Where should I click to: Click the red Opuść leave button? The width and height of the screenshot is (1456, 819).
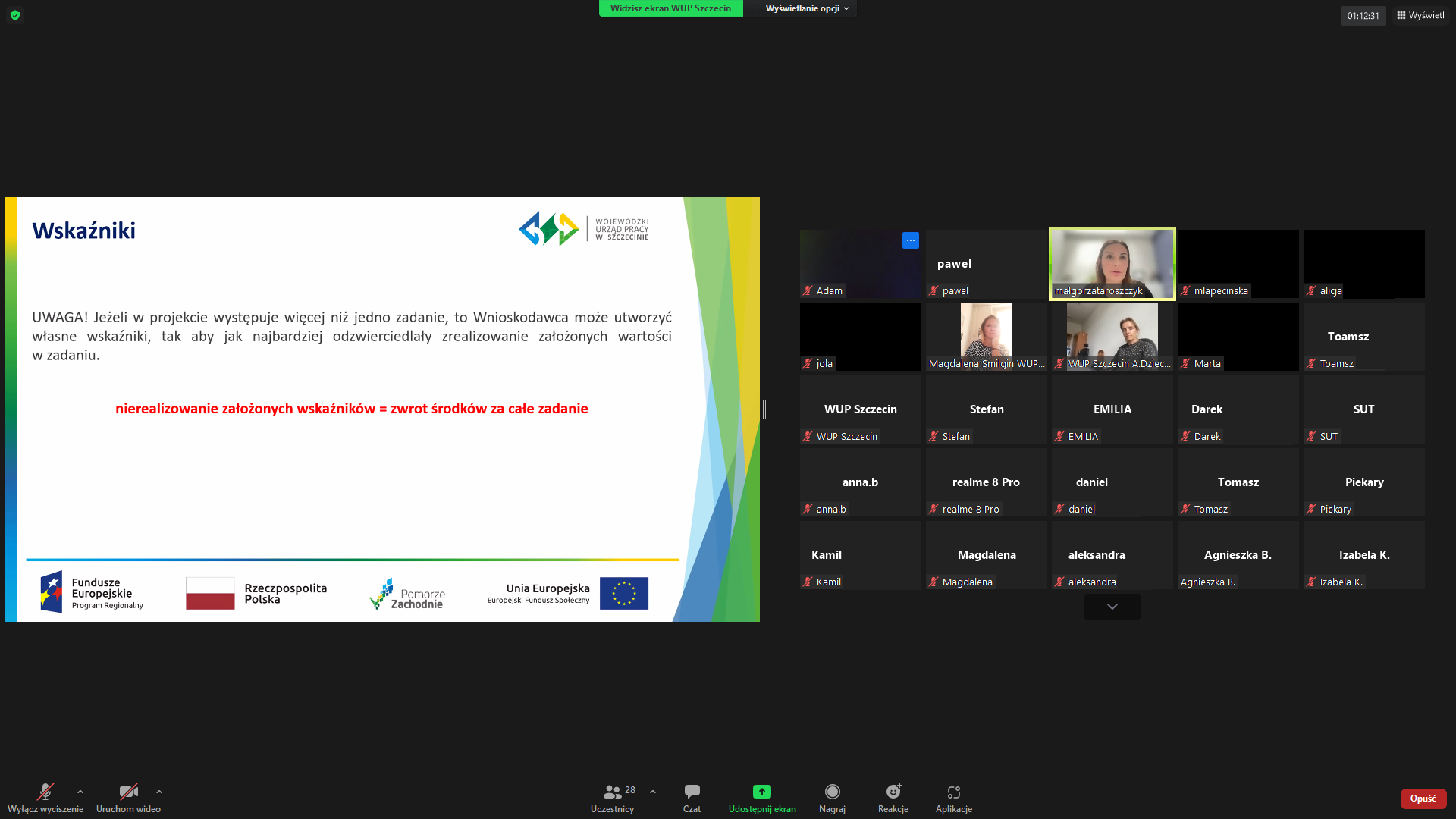pyautogui.click(x=1423, y=799)
